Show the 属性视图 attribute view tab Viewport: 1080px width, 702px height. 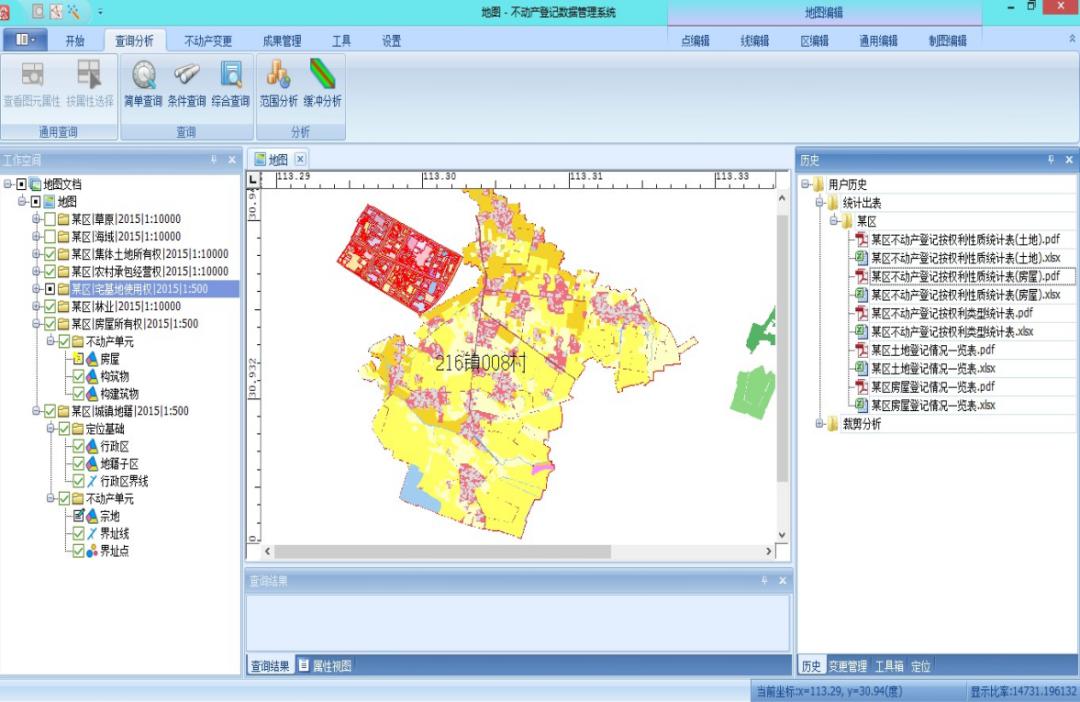click(325, 666)
